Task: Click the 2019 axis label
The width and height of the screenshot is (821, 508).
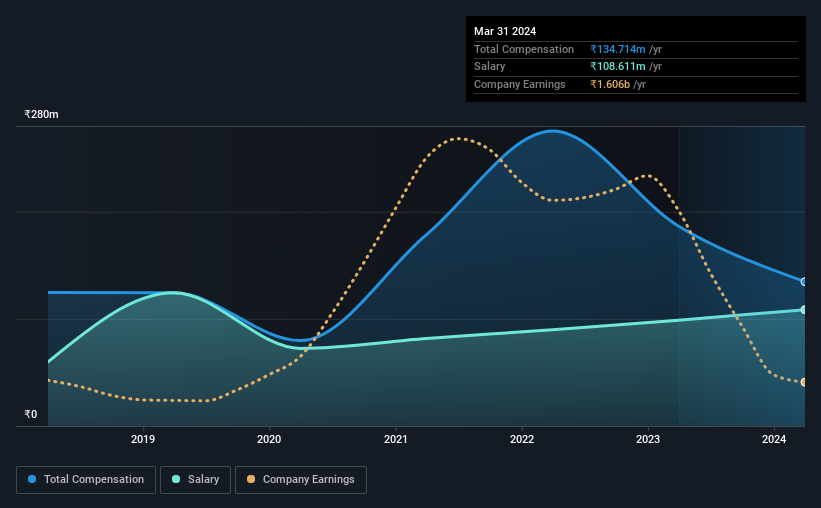Action: point(143,439)
